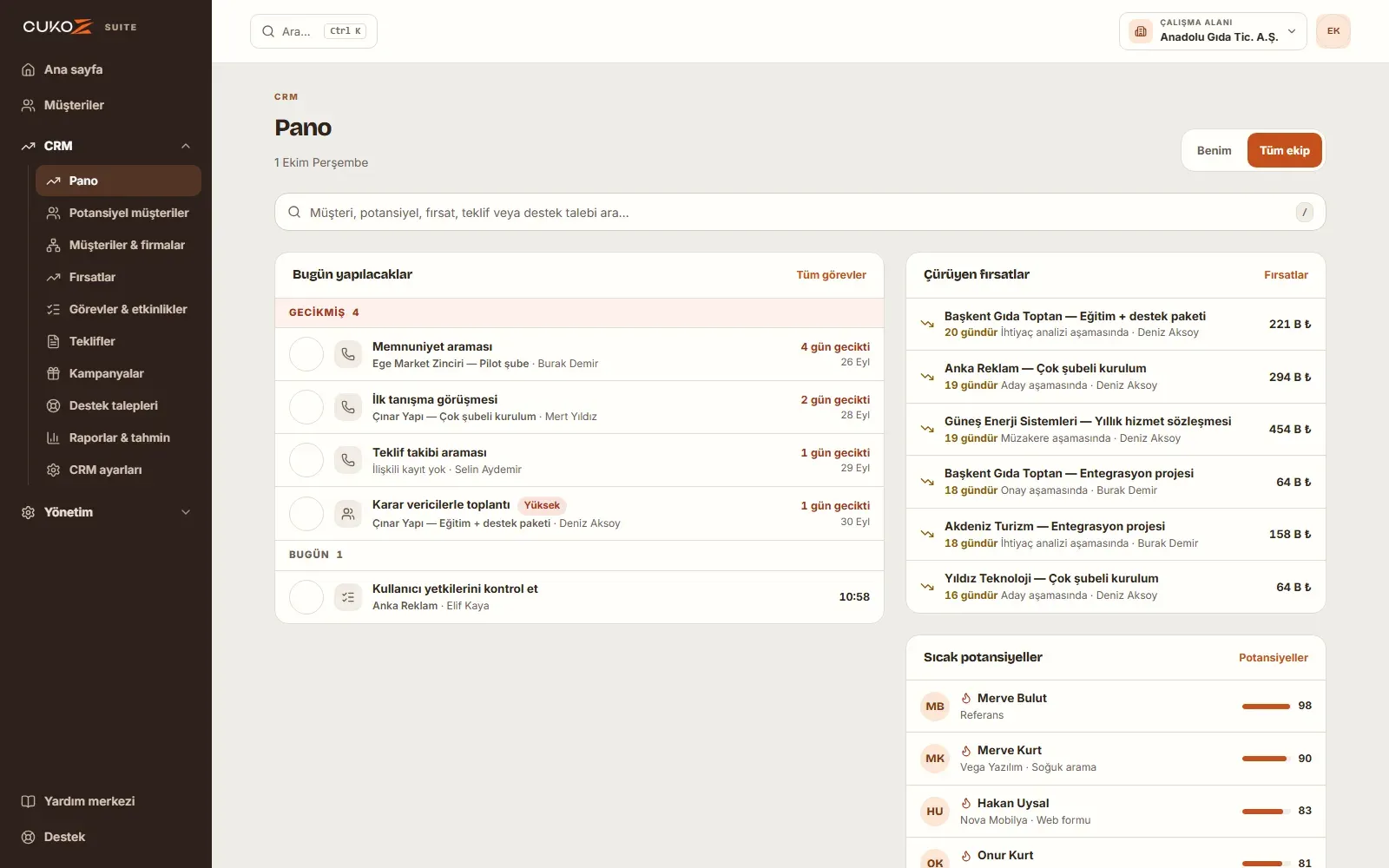
Task: Focus the Müşteri, potansiyel, fırsat search field
Action: pyautogui.click(x=800, y=212)
